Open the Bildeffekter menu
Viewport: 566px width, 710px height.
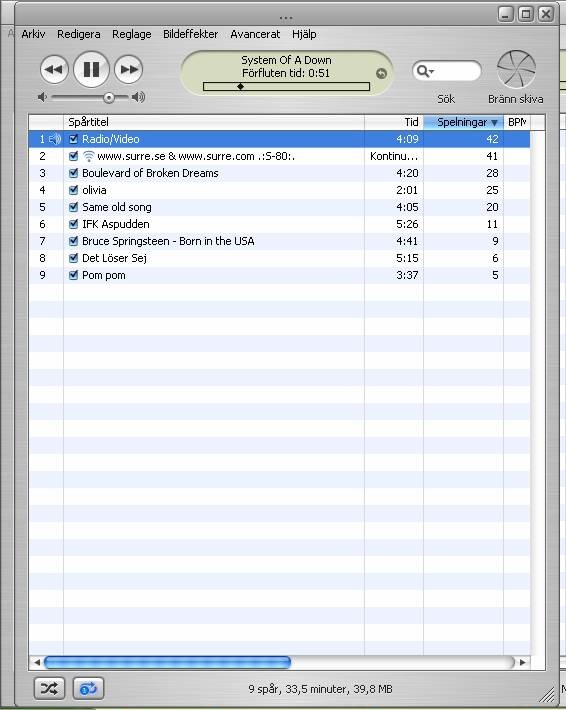click(191, 34)
